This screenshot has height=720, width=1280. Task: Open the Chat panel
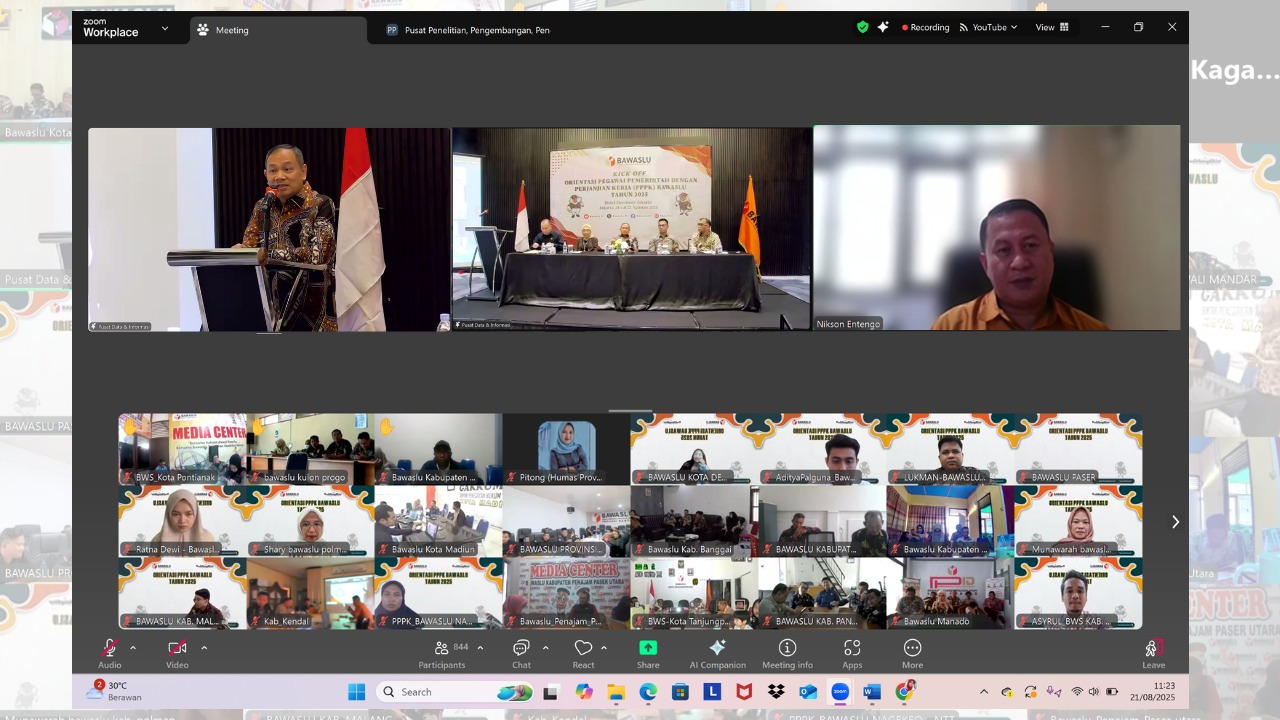pyautogui.click(x=521, y=649)
